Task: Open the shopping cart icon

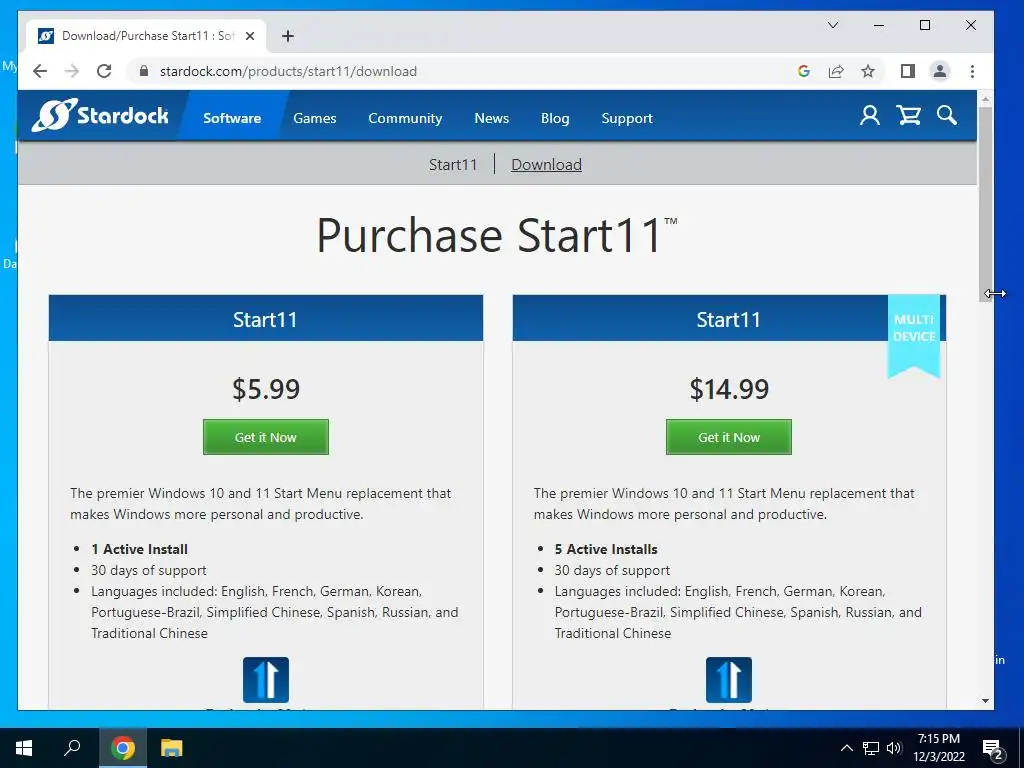Action: tap(908, 116)
